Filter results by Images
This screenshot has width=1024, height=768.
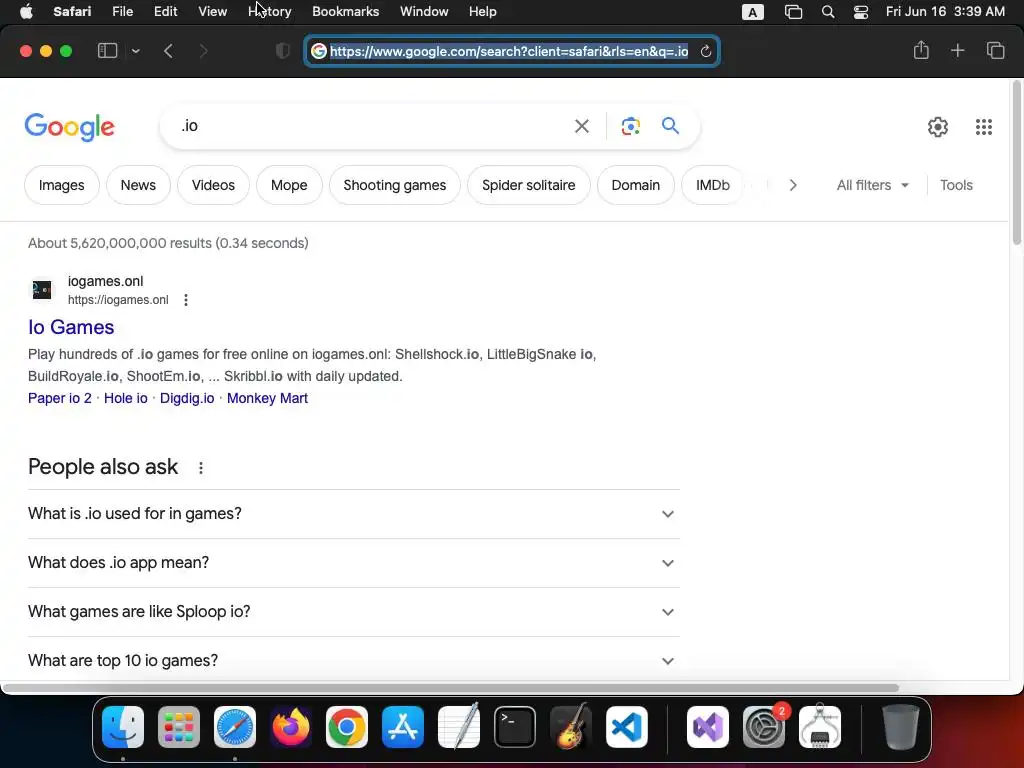61,185
